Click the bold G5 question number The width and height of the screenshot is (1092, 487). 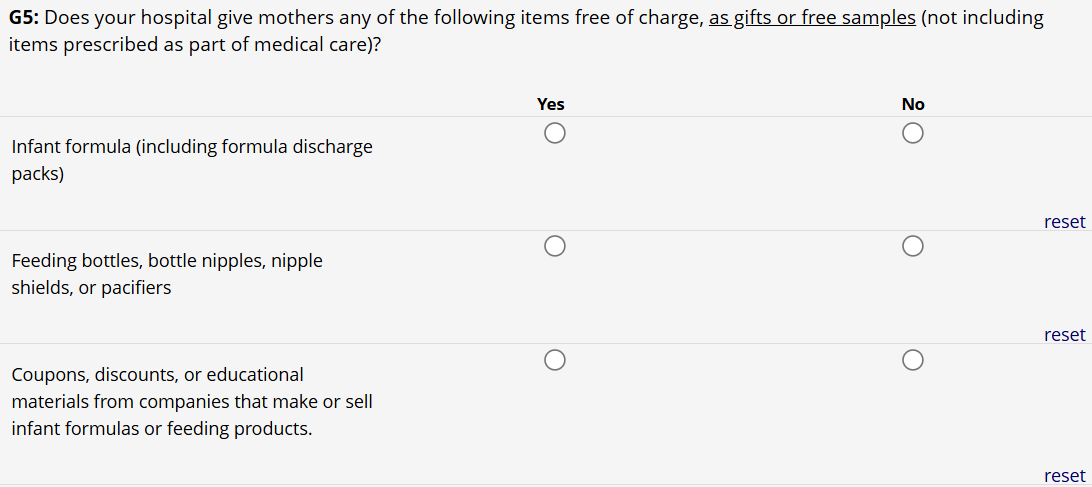[x=26, y=18]
